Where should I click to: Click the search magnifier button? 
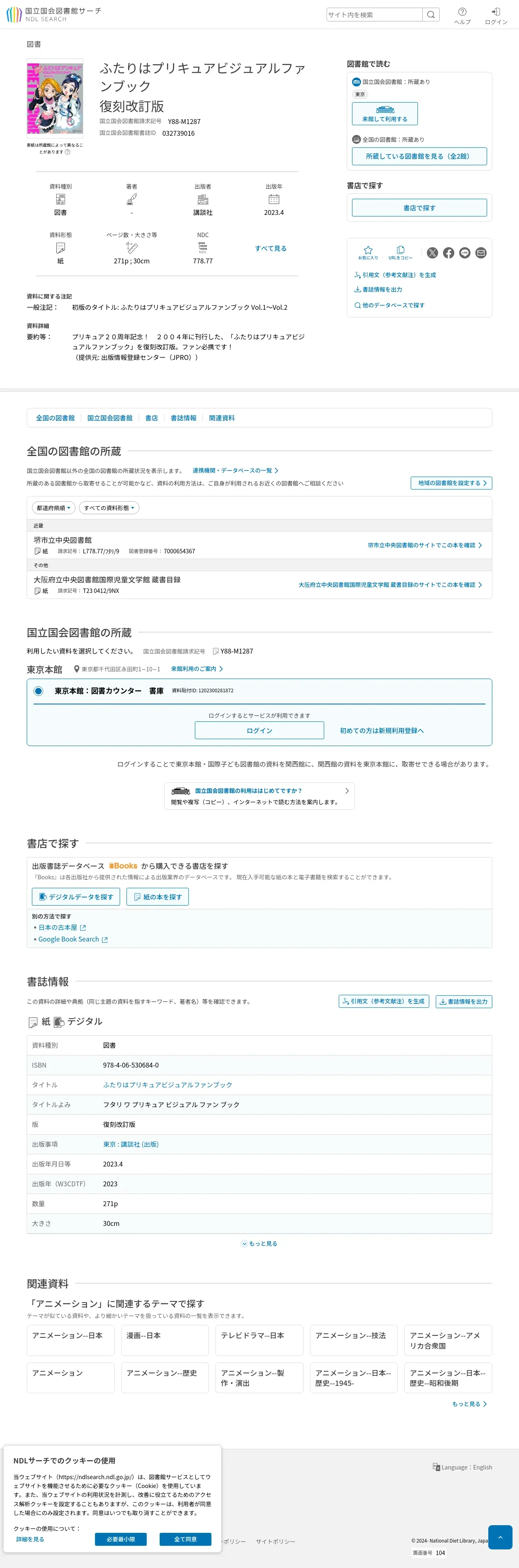point(430,15)
